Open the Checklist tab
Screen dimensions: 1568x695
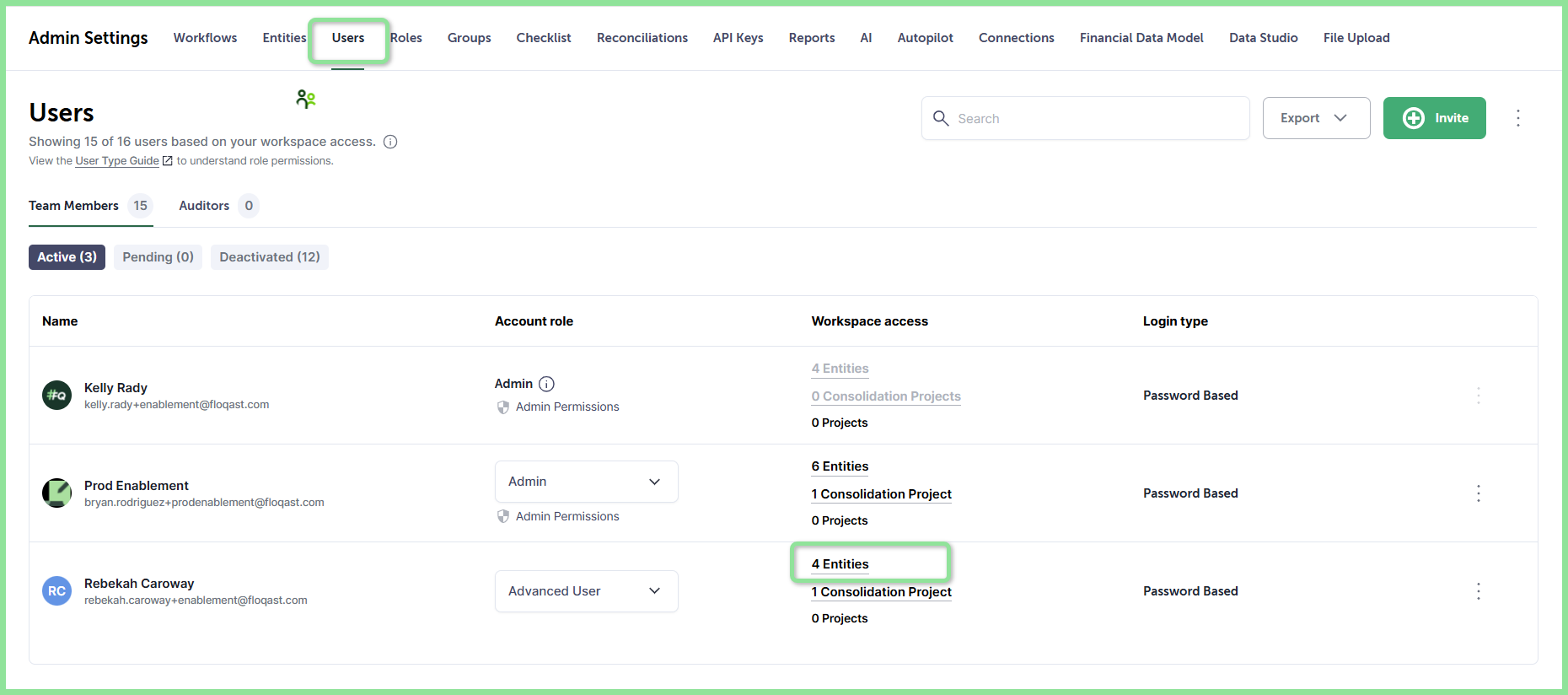[544, 38]
